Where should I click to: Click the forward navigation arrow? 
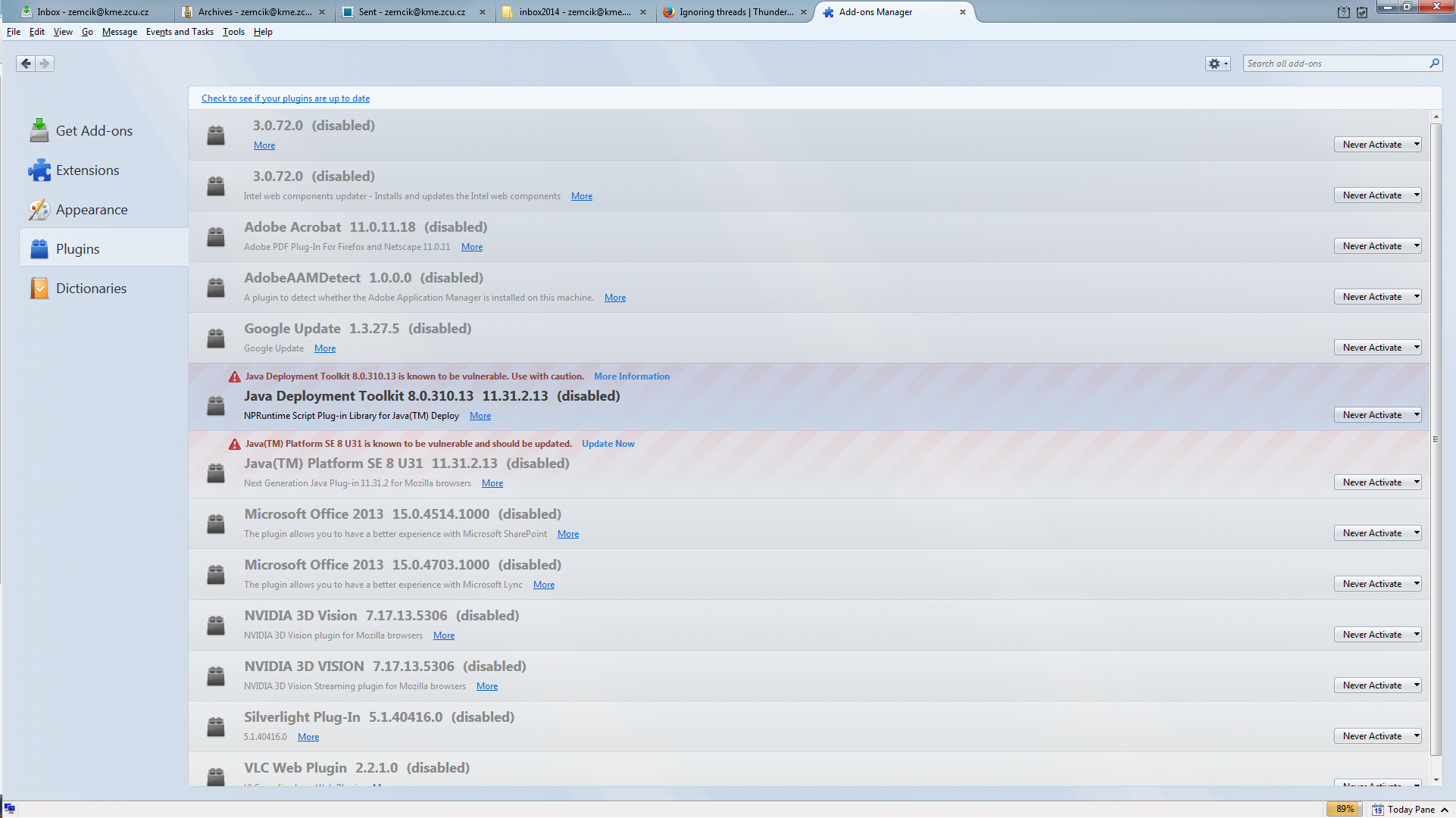pyautogui.click(x=45, y=64)
